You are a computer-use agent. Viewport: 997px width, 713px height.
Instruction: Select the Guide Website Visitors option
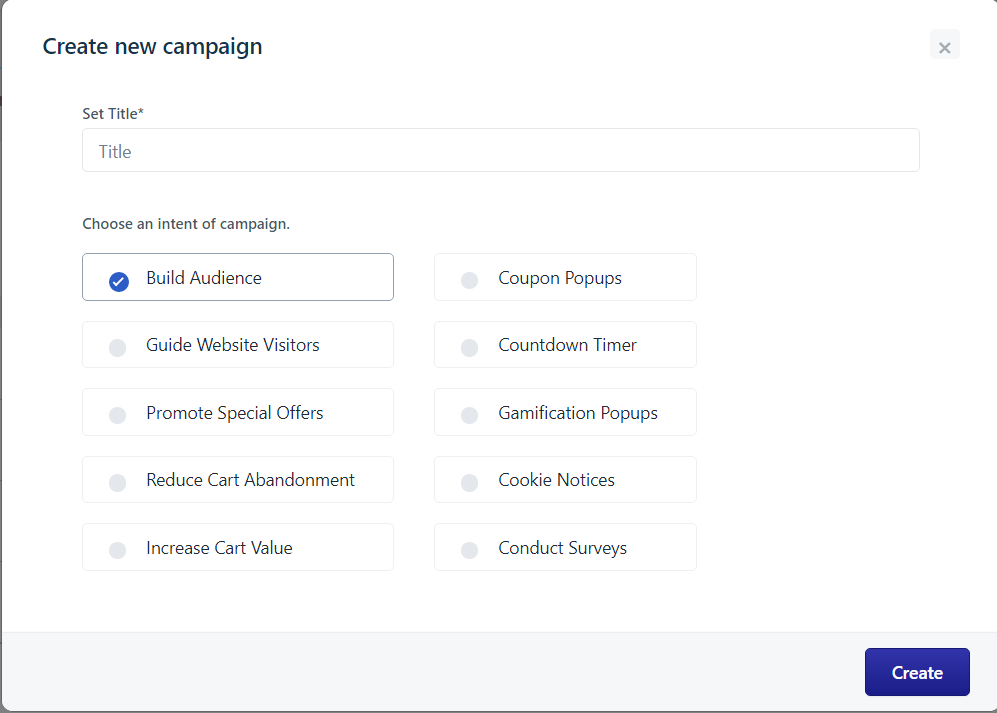(238, 345)
